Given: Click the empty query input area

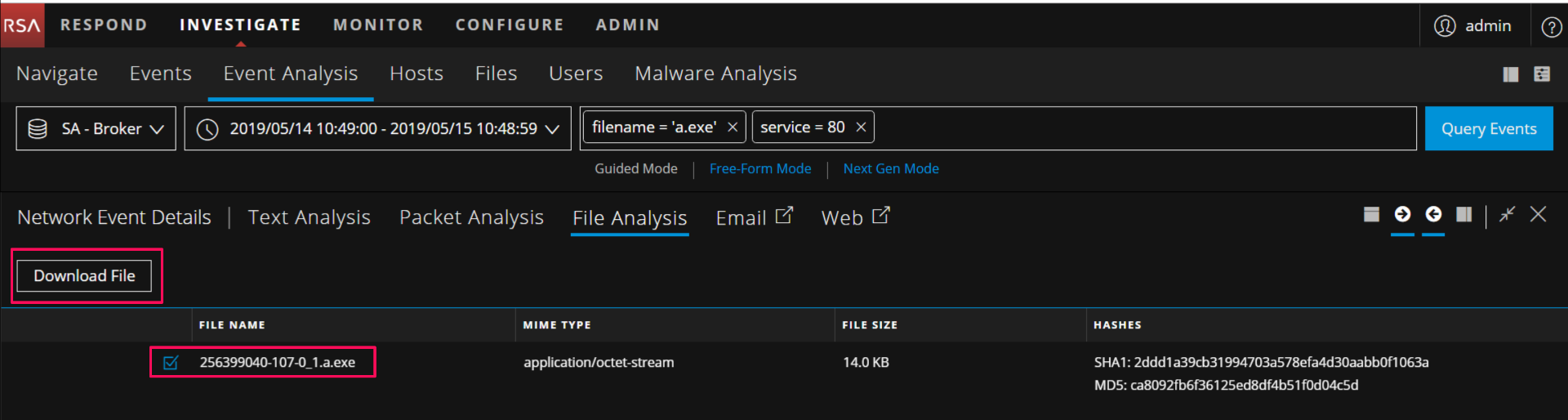Looking at the screenshot, I should point(1143,128).
